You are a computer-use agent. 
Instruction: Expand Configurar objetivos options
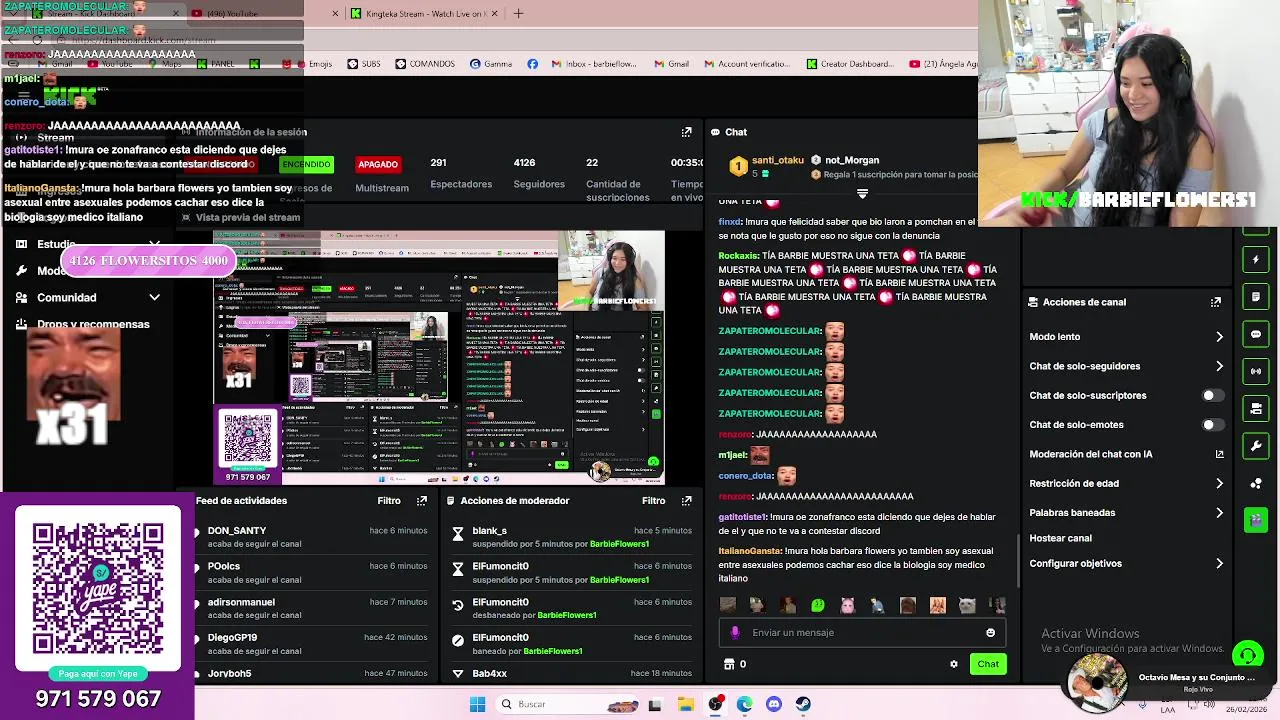1219,564
